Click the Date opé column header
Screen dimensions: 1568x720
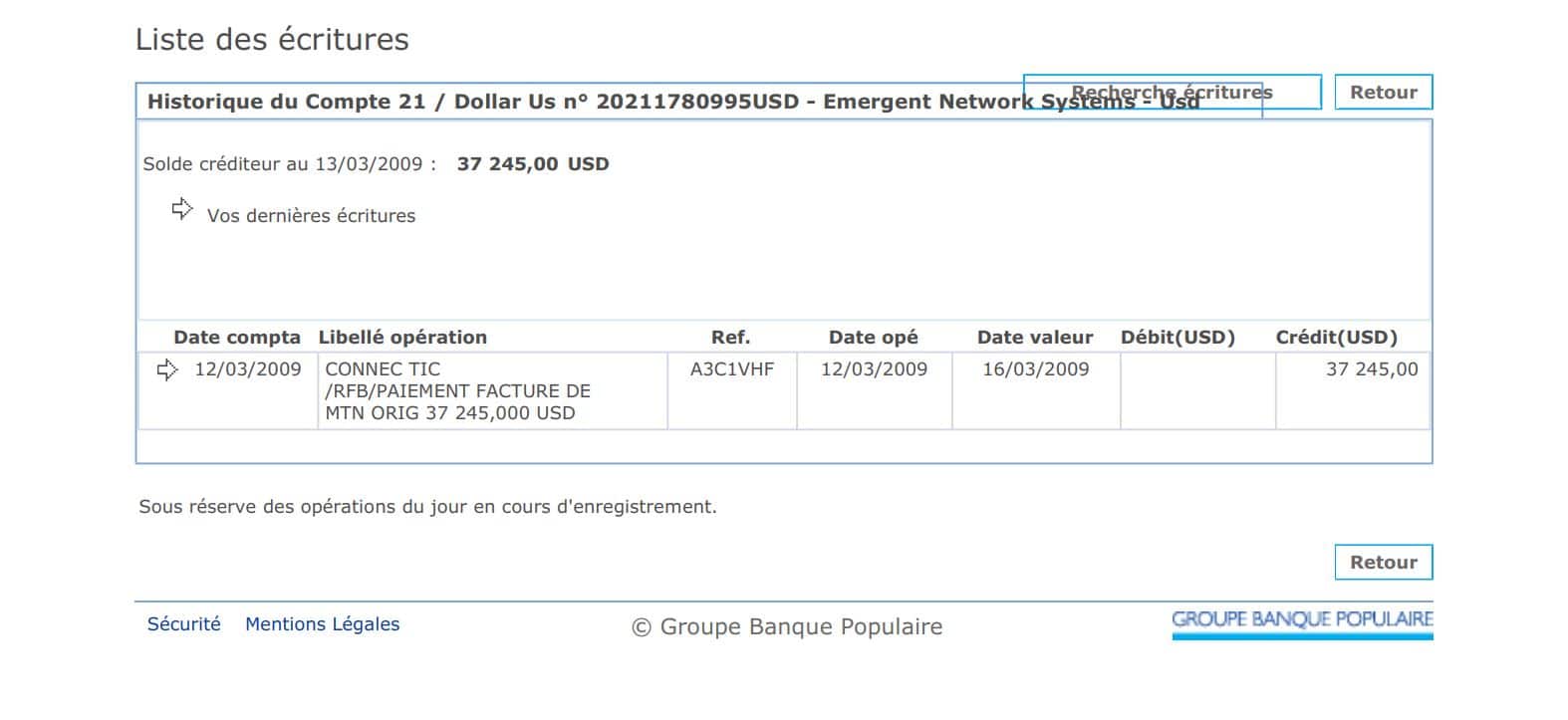click(873, 338)
